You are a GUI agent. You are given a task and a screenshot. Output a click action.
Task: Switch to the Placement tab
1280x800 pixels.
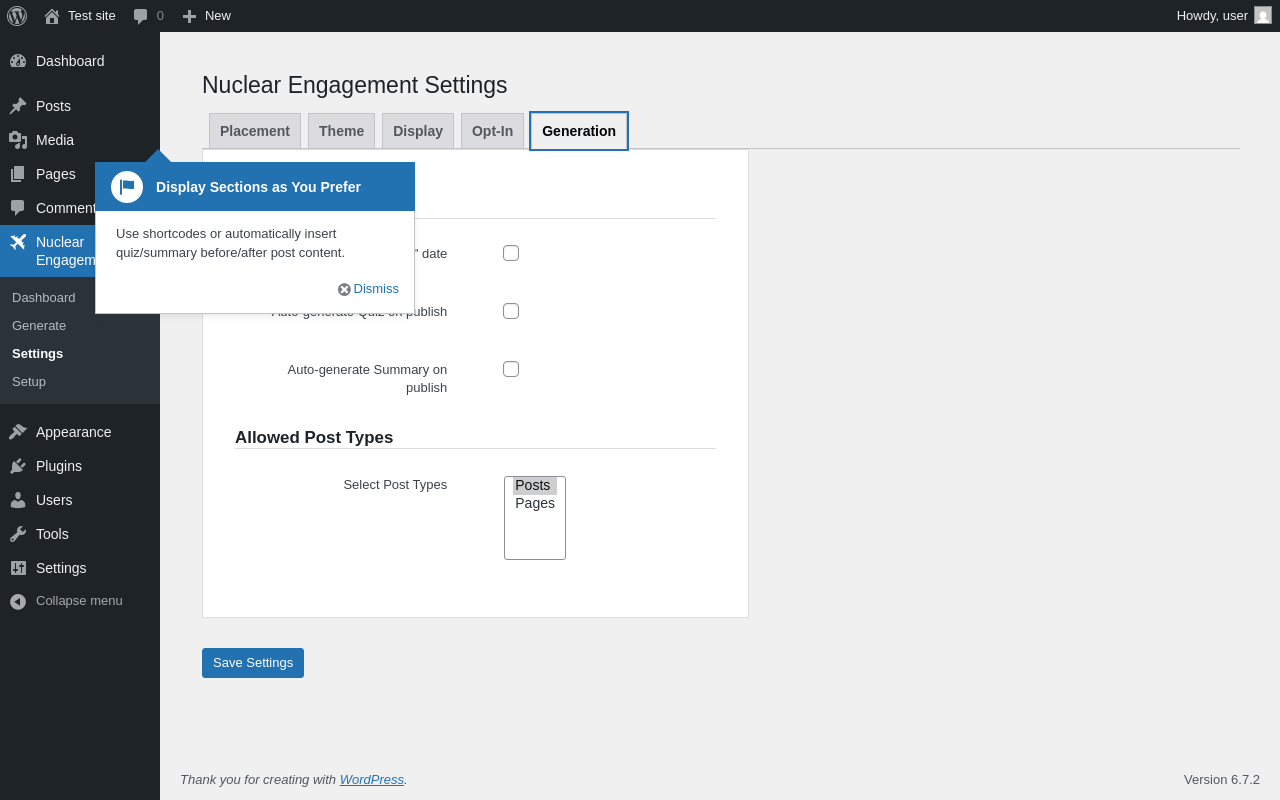pos(255,131)
